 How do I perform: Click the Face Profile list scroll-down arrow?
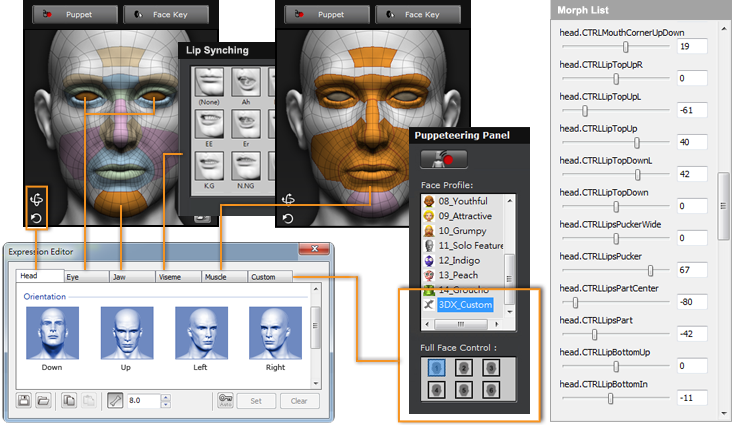[x=510, y=312]
